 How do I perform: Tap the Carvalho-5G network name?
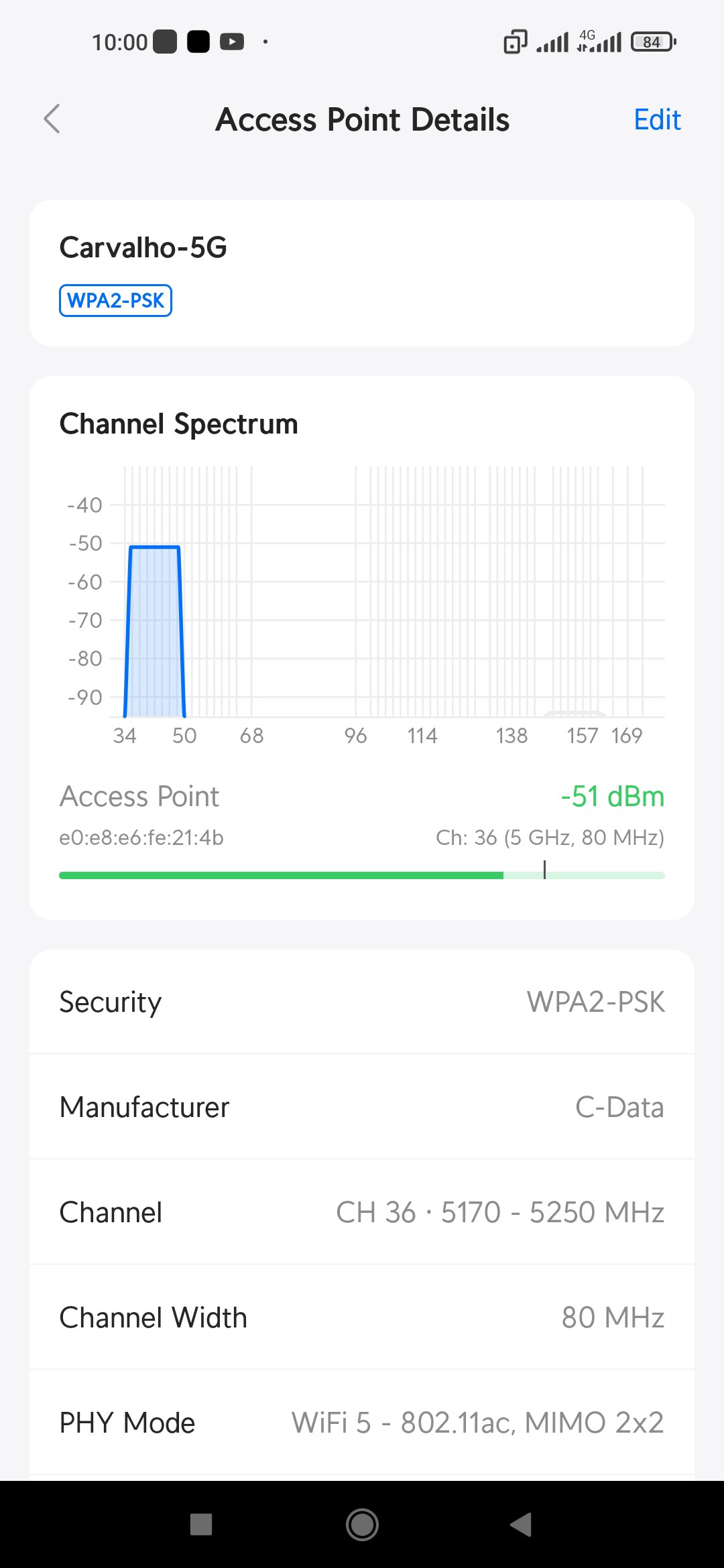click(x=143, y=248)
